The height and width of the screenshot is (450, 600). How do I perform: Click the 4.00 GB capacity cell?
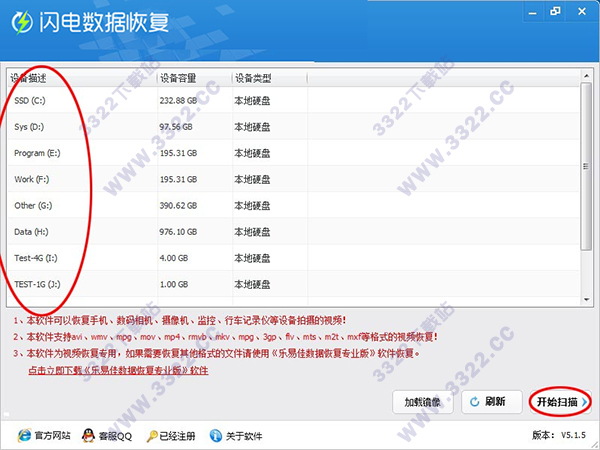pos(174,258)
